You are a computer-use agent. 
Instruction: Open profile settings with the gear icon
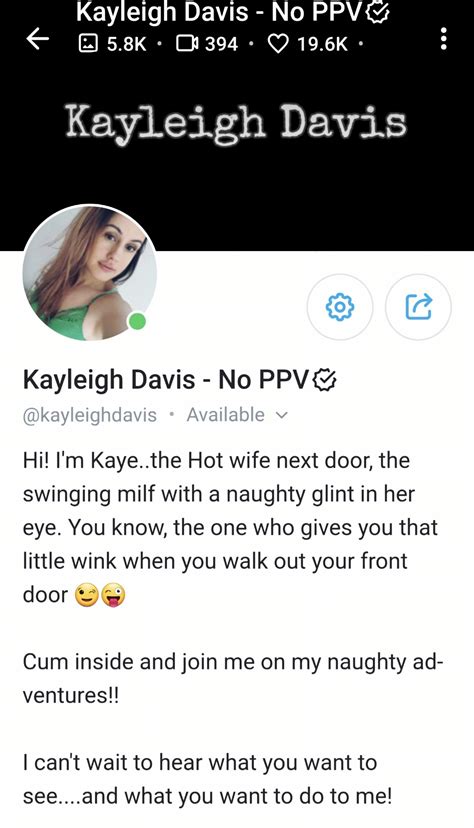(340, 307)
